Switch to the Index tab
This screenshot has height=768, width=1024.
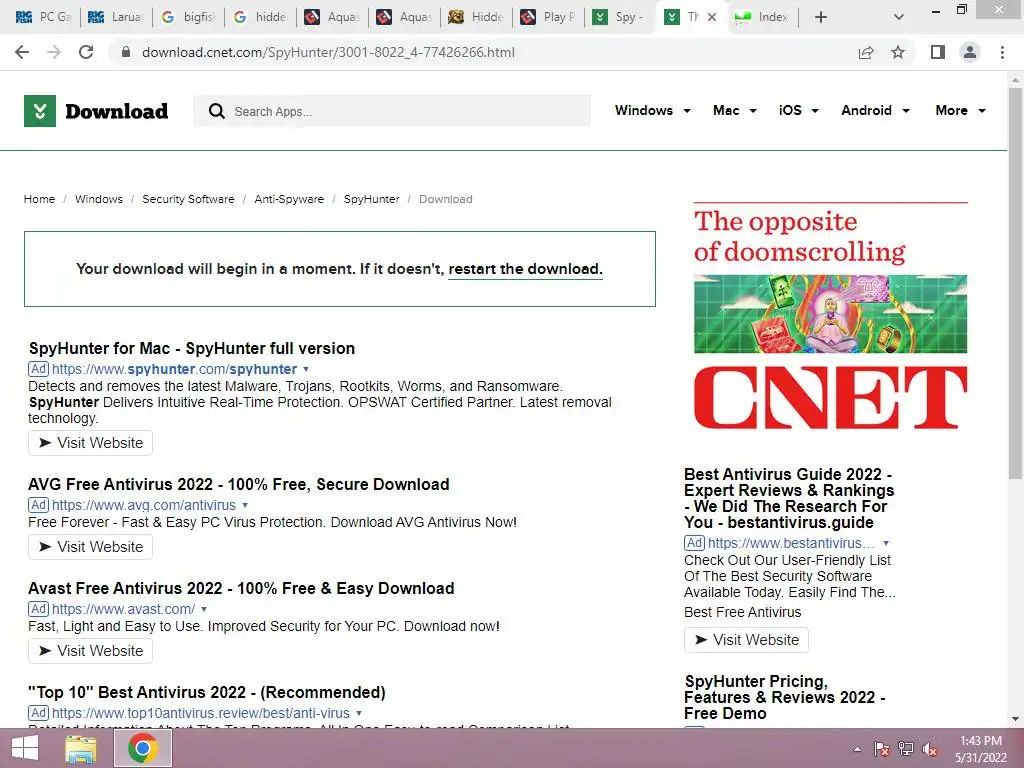point(762,17)
